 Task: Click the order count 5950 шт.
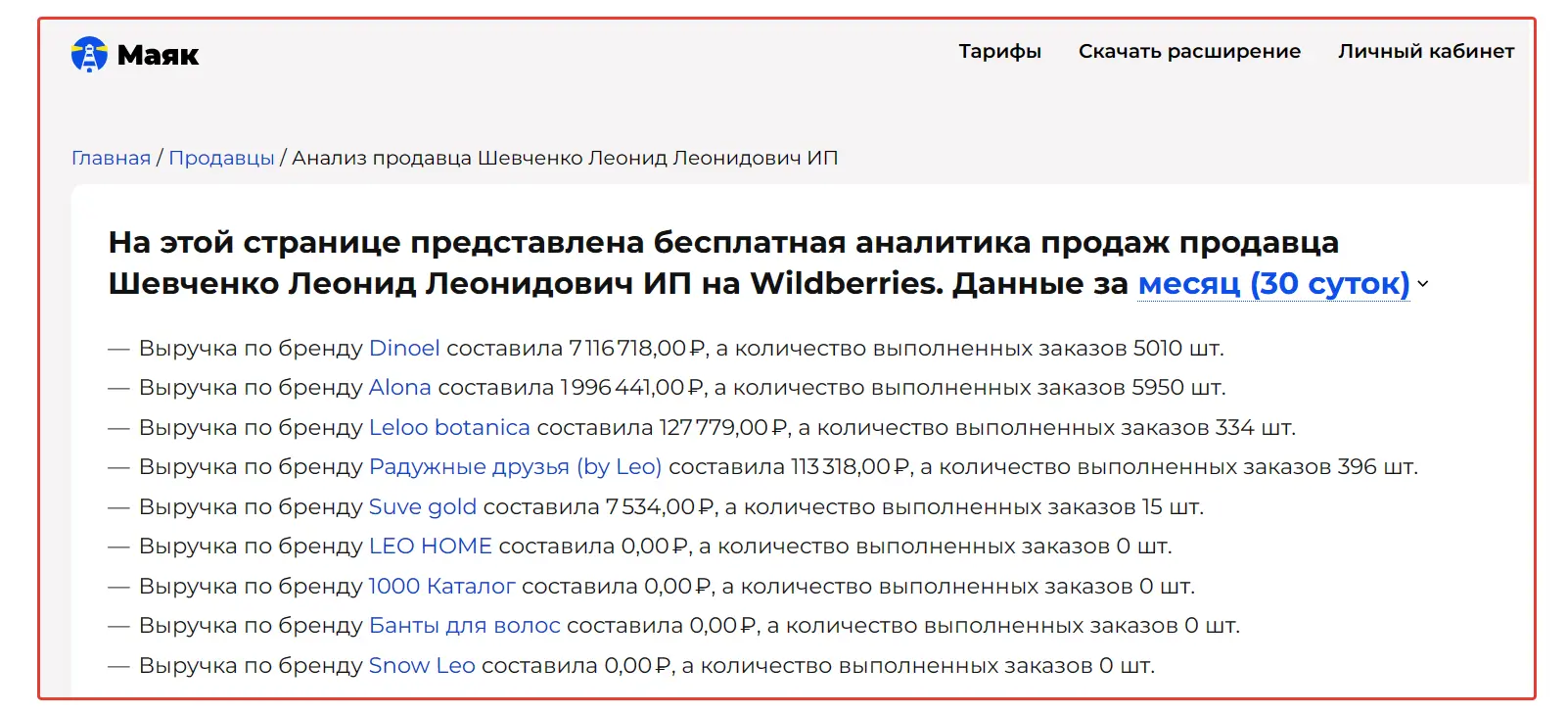(x=1177, y=388)
